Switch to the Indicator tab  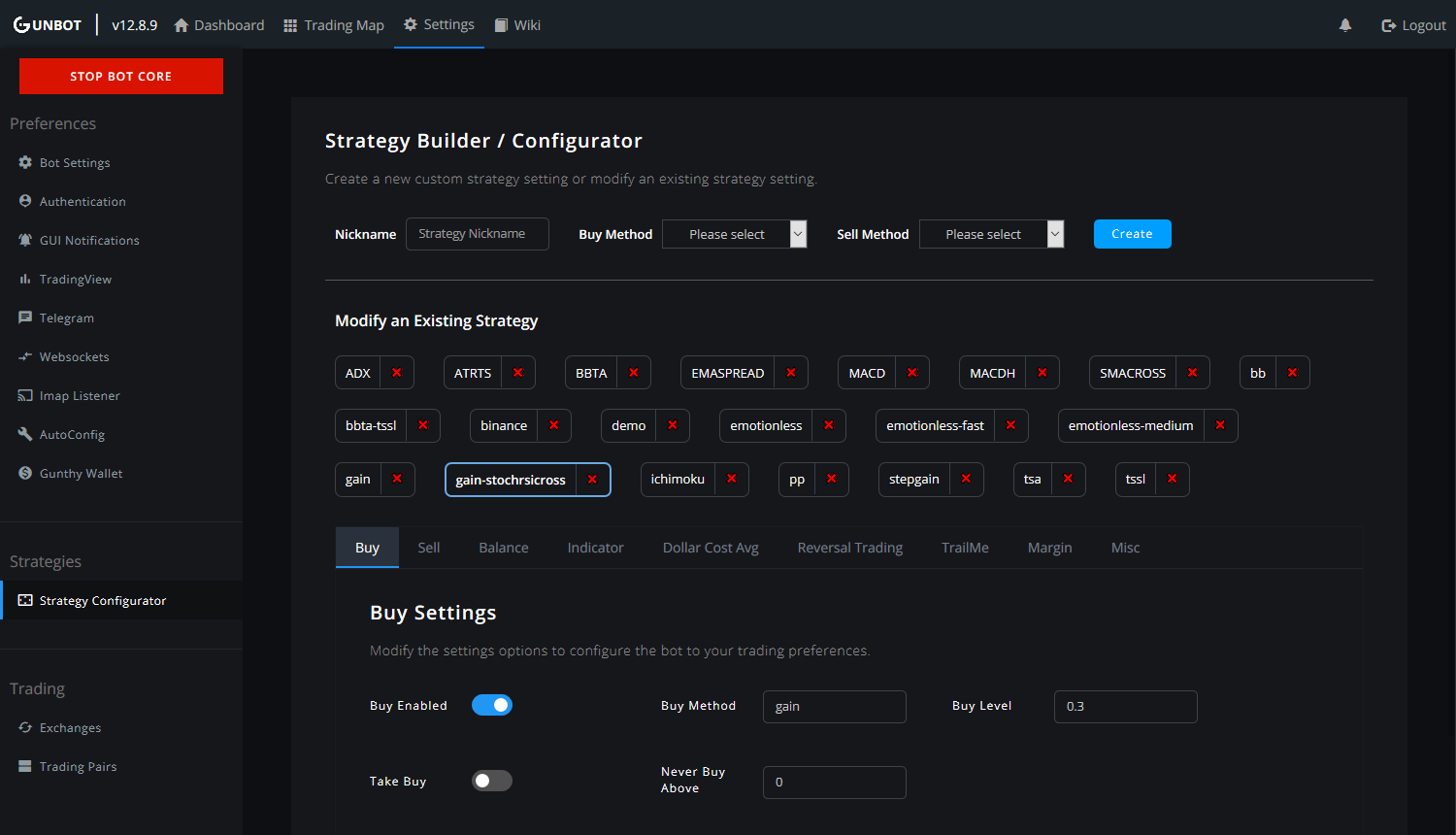[595, 548]
